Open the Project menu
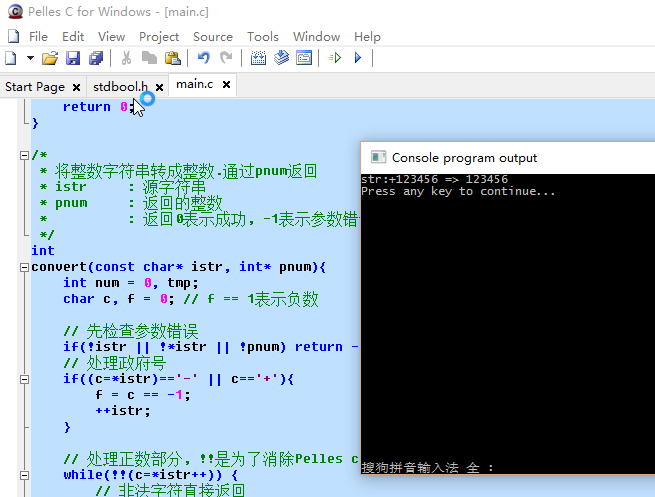 pyautogui.click(x=159, y=37)
